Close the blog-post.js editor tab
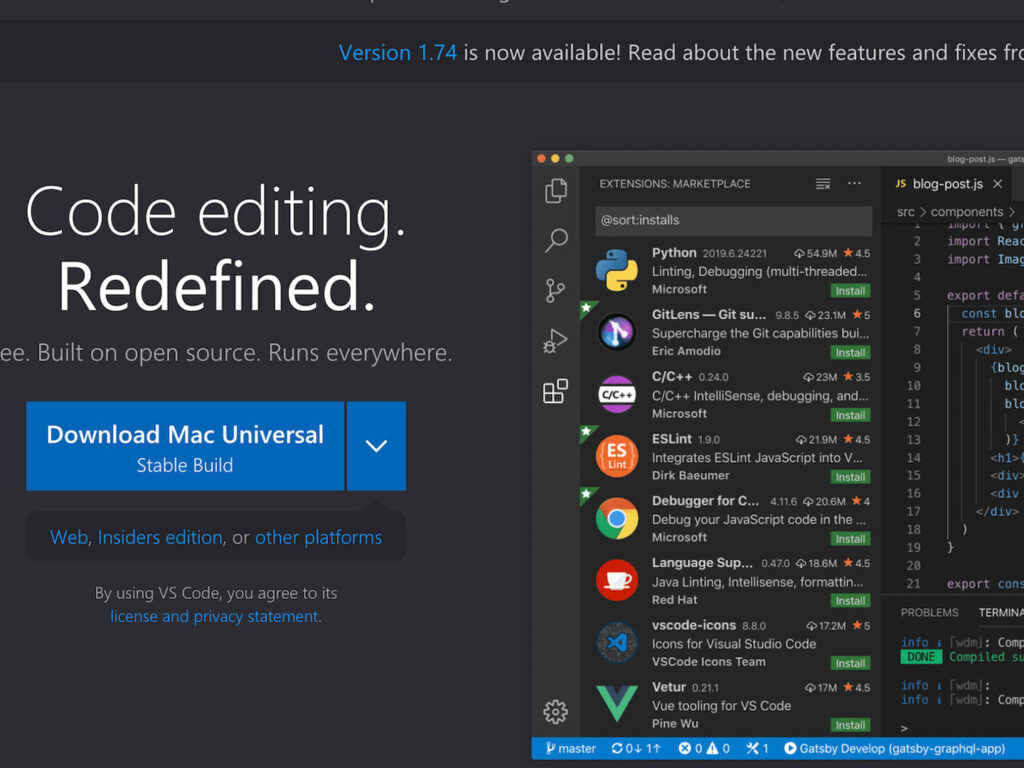This screenshot has width=1024, height=768. coord(997,184)
